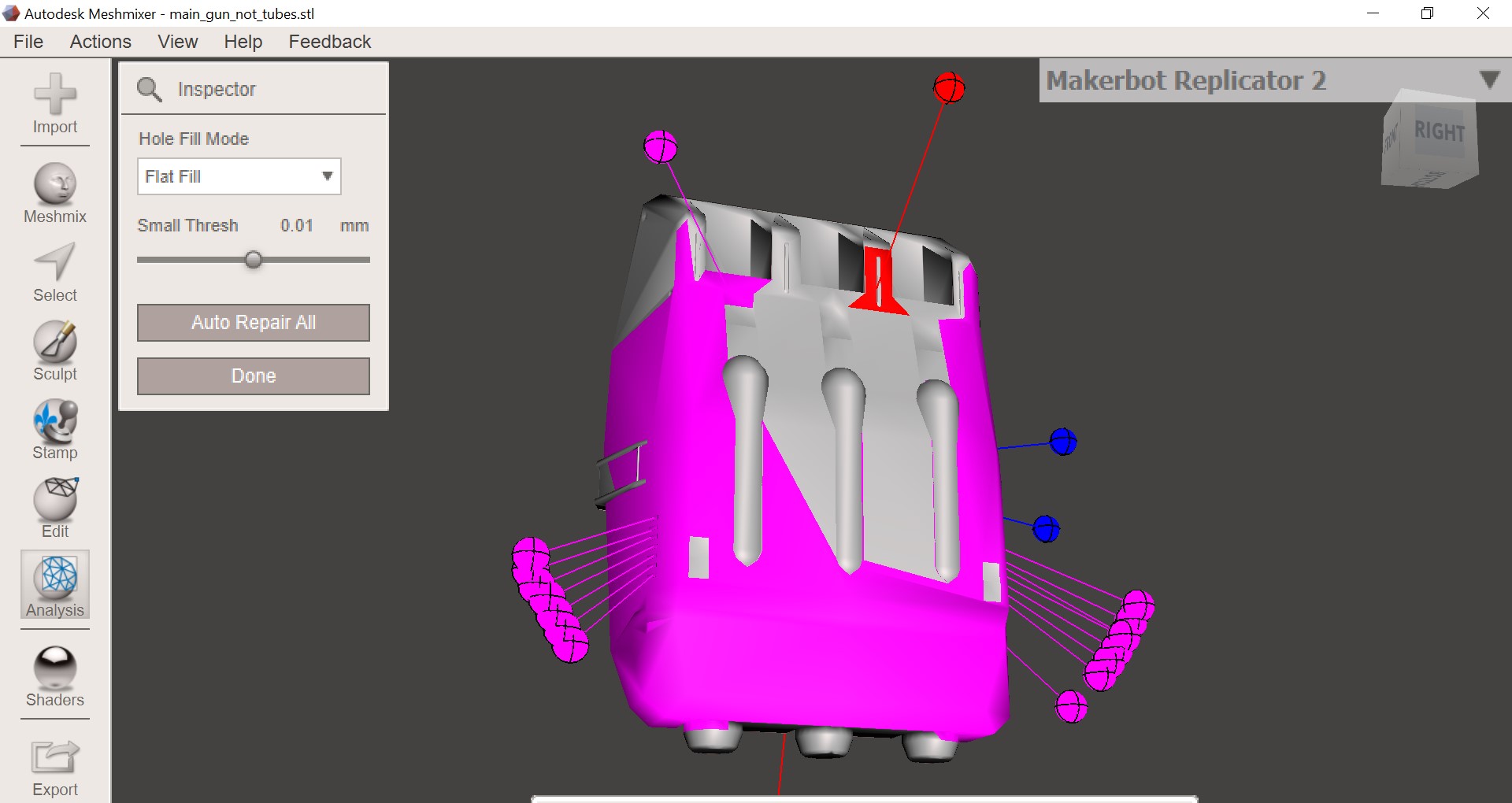This screenshot has height=803, width=1512.
Task: Click the 'Hole Fill Mode' label
Action: pos(194,139)
